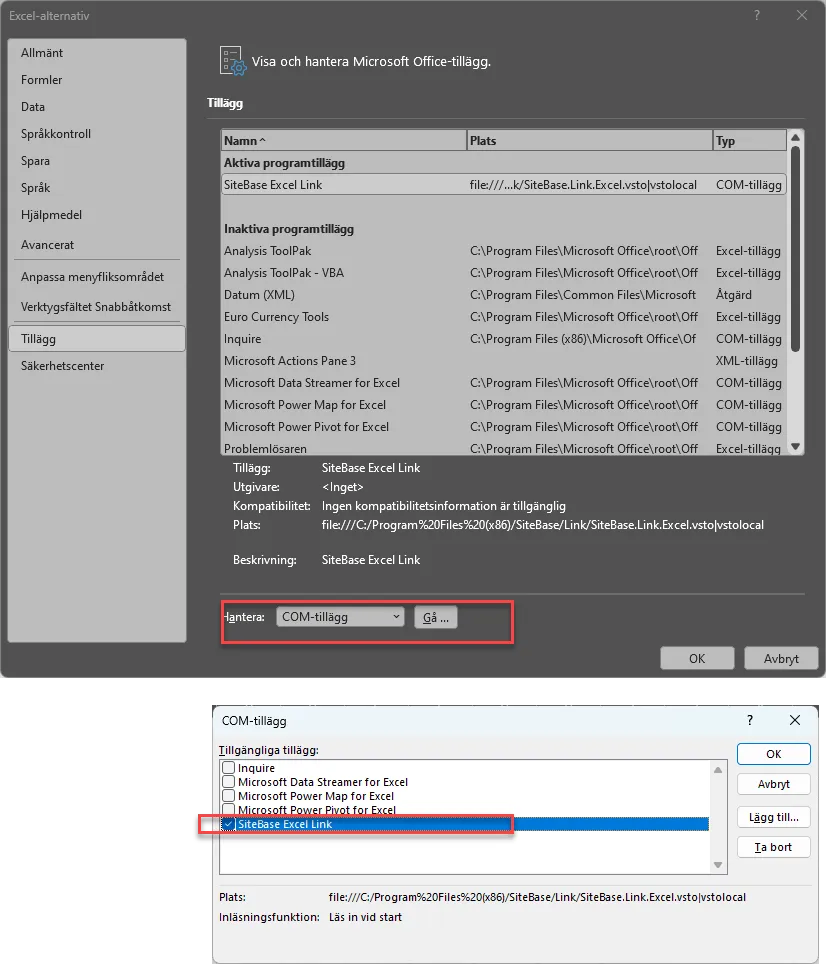Enable Microsoft Data Streamer for Excel checkbox
The image size is (826, 964).
pyautogui.click(x=229, y=781)
